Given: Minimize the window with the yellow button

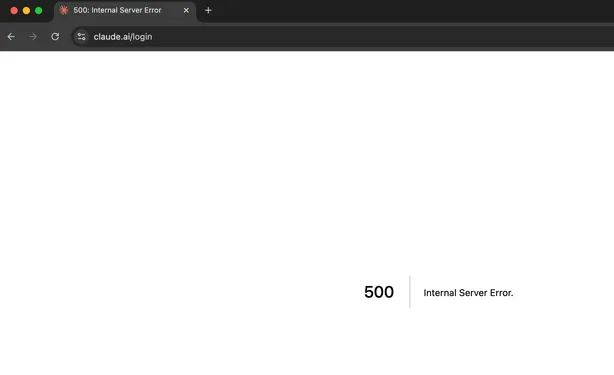Looking at the screenshot, I should click(x=26, y=11).
